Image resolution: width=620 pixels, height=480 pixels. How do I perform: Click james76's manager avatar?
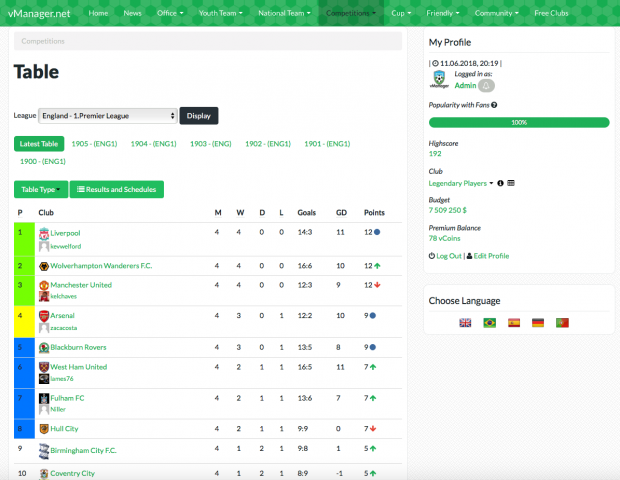point(44,379)
